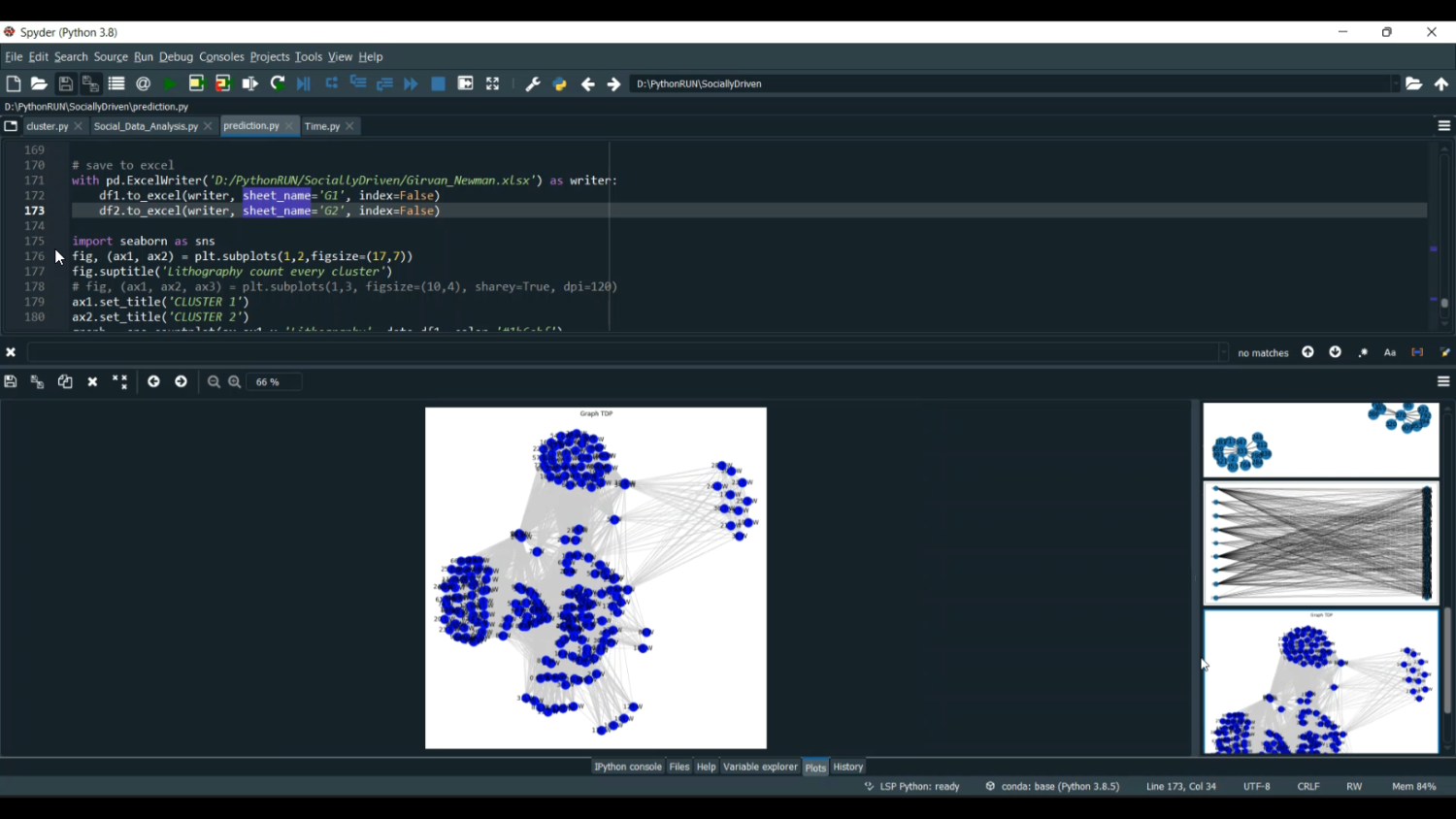Create a new file from toolbar
The height and width of the screenshot is (819, 1456).
point(14,84)
